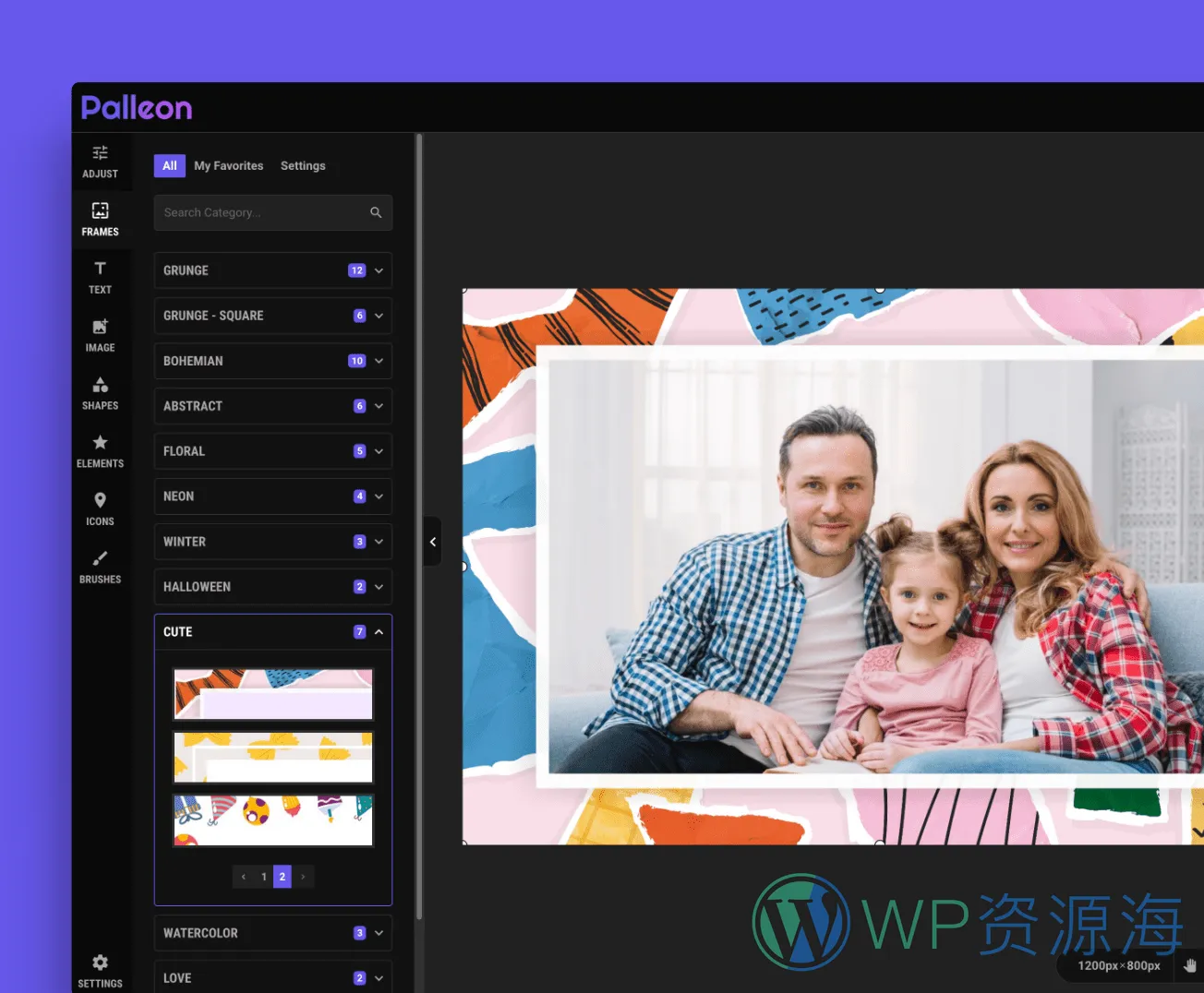Collapse the CUTE frames category
Image resolution: width=1204 pixels, height=993 pixels.
(x=272, y=631)
